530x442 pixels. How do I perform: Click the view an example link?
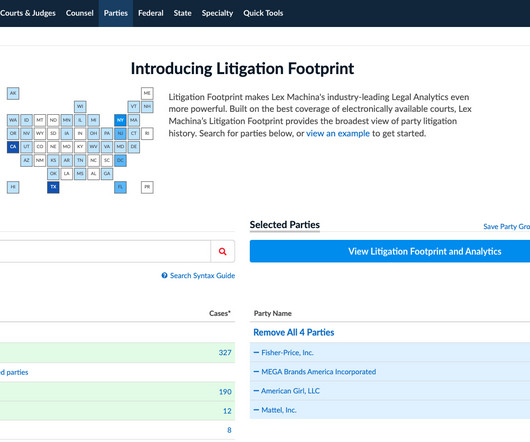point(338,133)
